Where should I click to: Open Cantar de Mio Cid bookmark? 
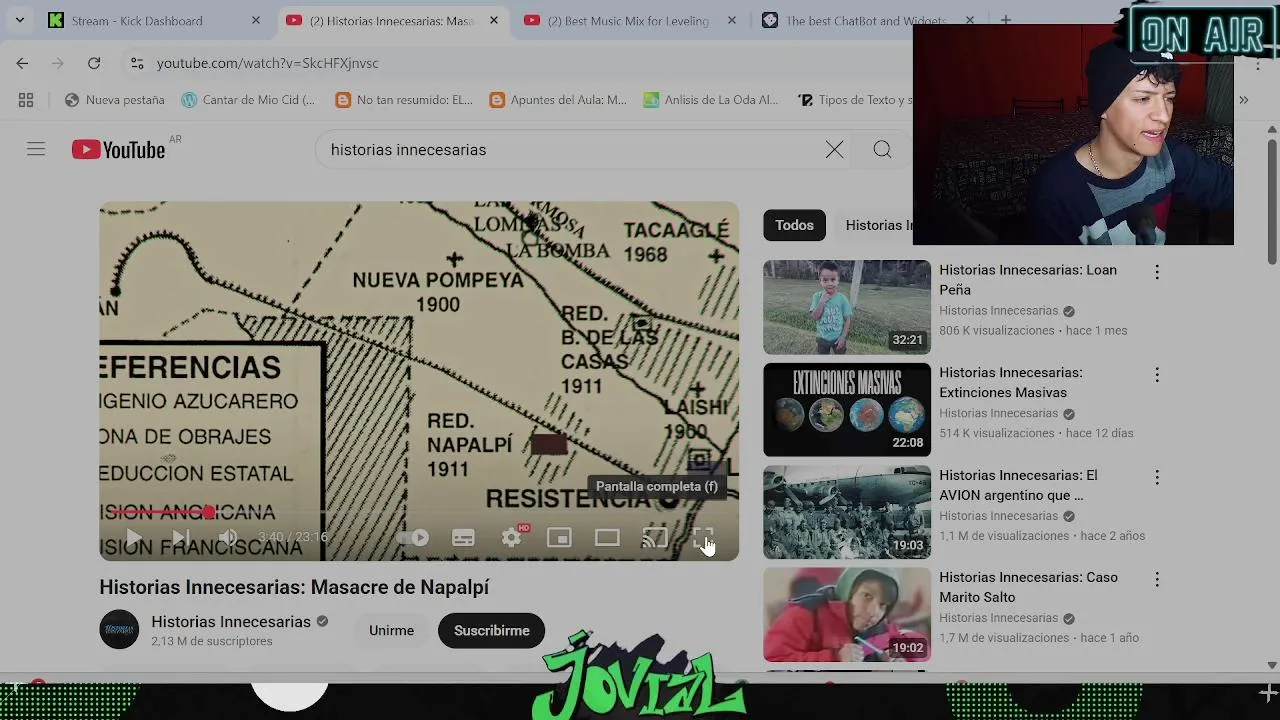248,100
